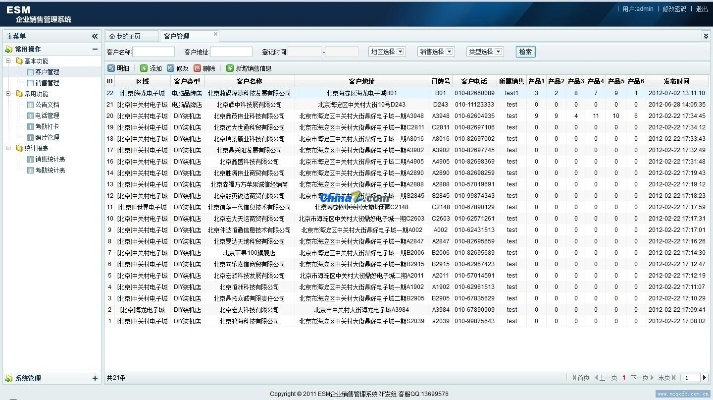The width and height of the screenshot is (713, 400).
Task: Select the table row with ID 1
Action: (407, 321)
